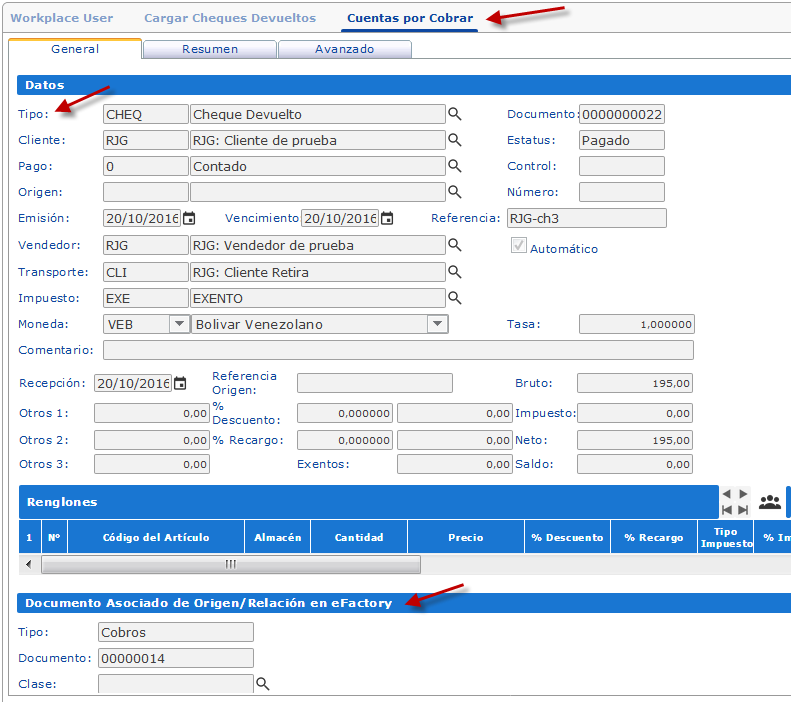Image resolution: width=791 pixels, height=702 pixels.
Task: Click the Precio column header
Action: pyautogui.click(x=465, y=537)
